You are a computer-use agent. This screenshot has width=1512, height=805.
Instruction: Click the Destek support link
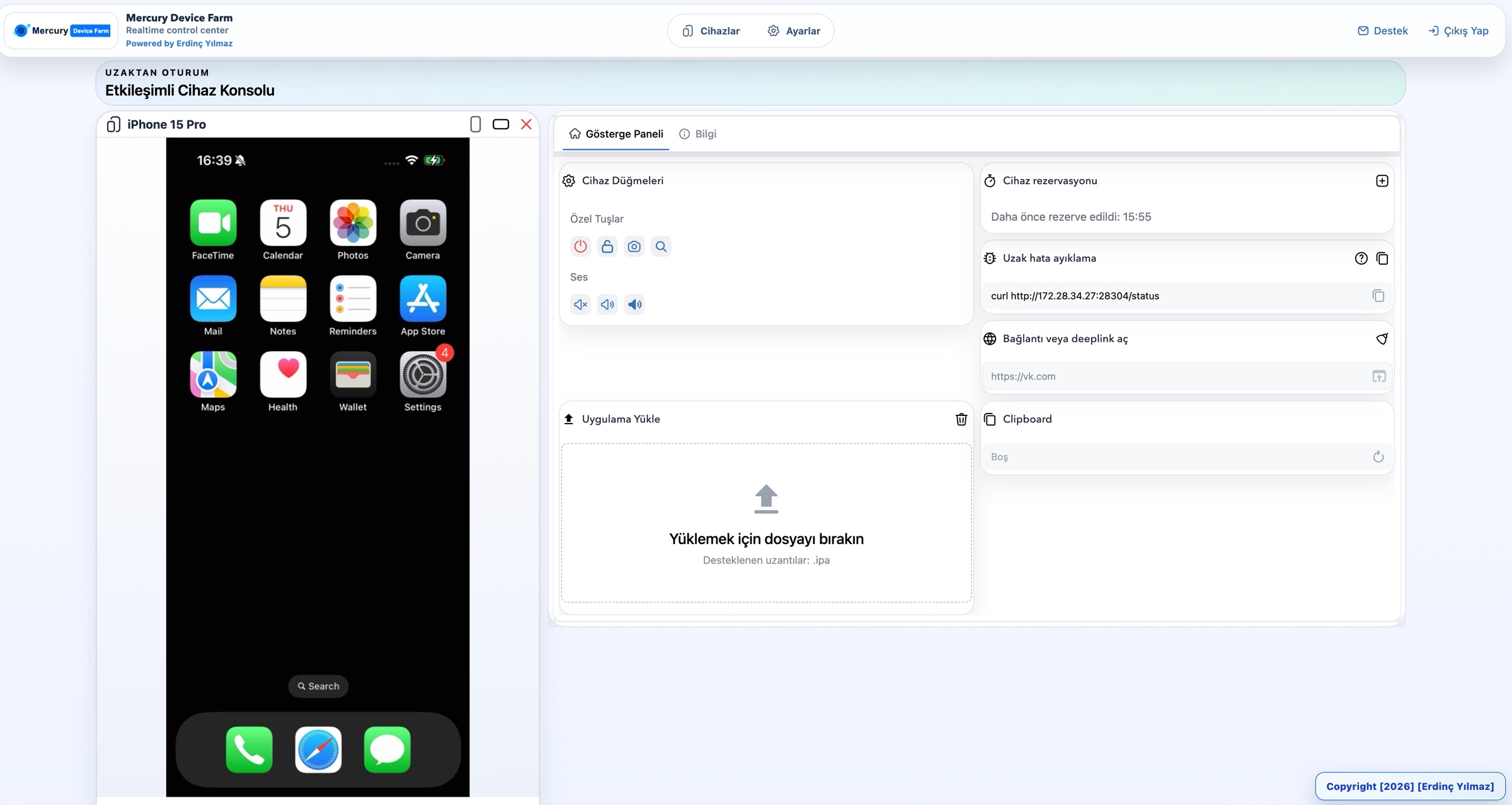(x=1382, y=31)
